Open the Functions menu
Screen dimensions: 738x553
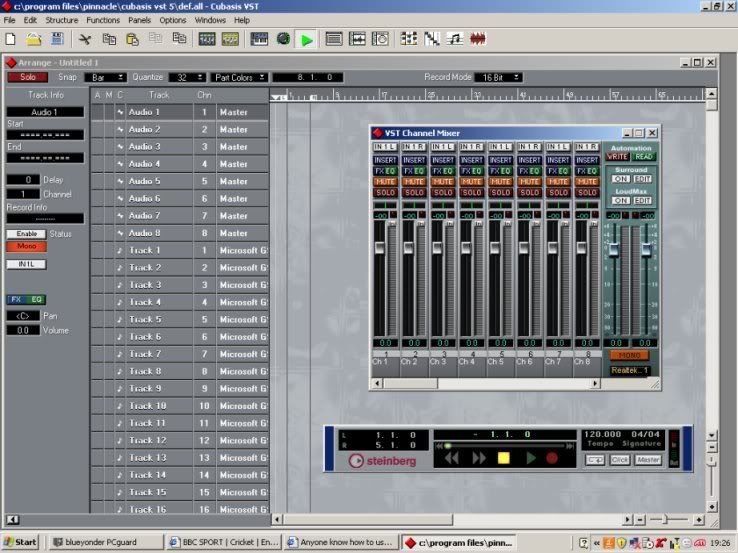point(103,20)
